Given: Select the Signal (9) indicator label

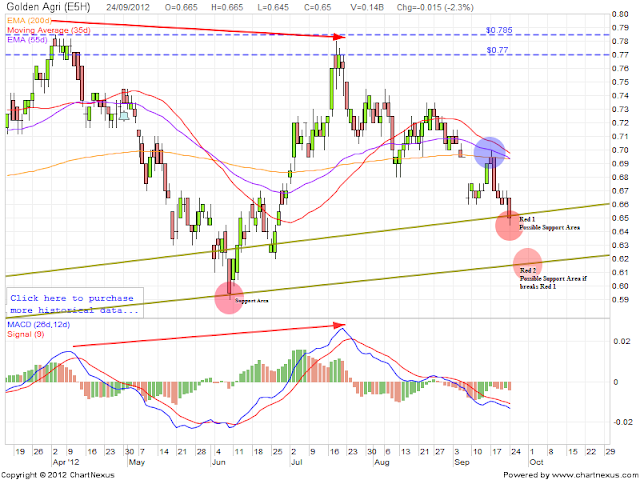Looking at the screenshot, I should 25,334.
